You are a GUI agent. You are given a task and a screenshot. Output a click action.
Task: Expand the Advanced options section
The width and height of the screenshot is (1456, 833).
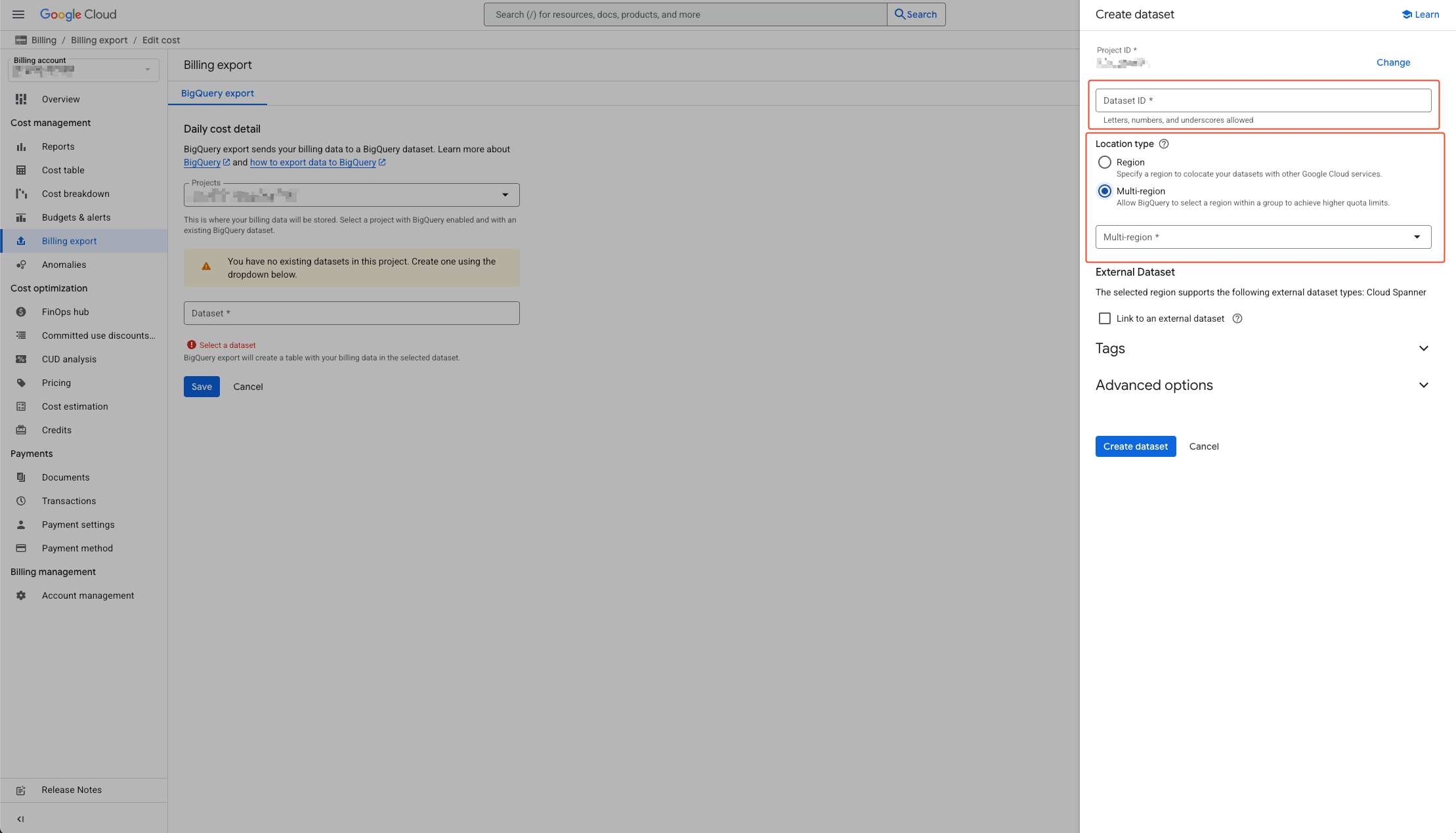[1263, 385]
